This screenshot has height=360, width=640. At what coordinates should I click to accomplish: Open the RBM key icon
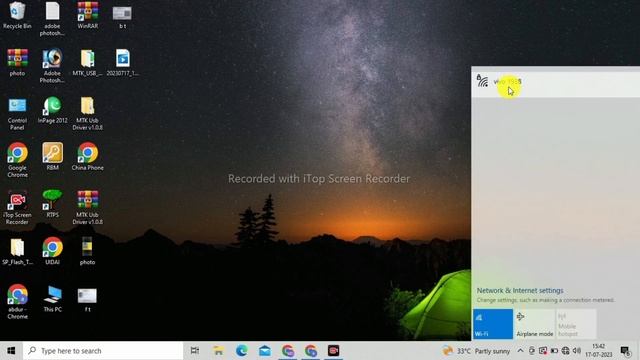point(52,156)
